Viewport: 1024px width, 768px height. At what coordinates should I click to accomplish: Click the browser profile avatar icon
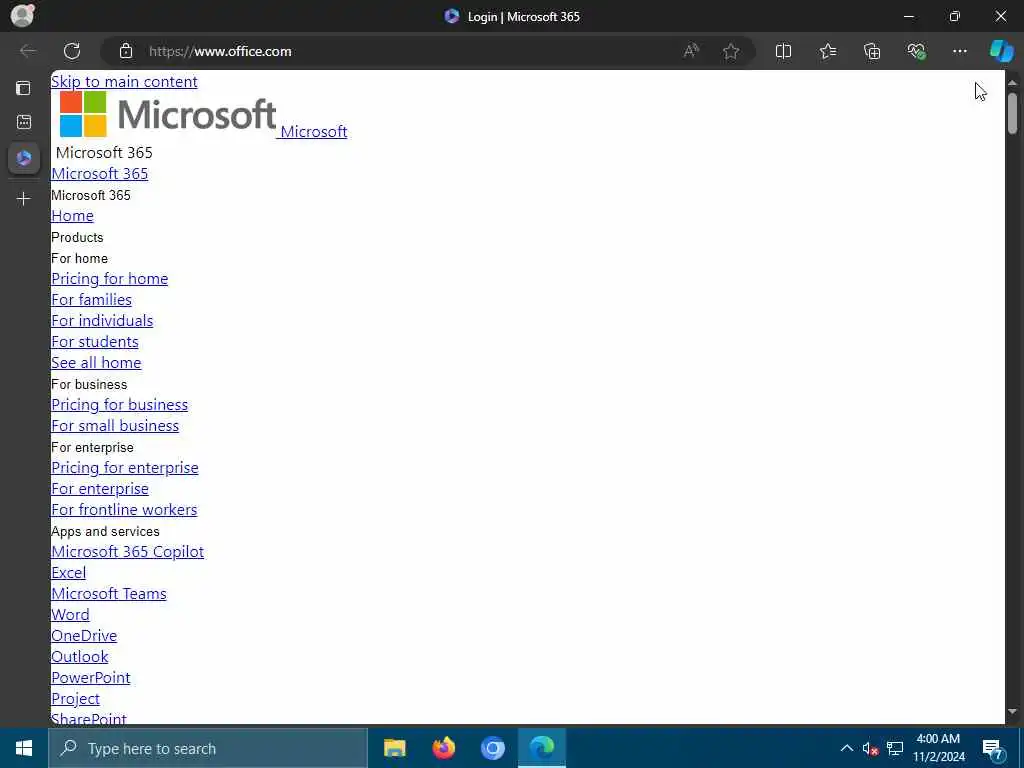click(x=22, y=15)
